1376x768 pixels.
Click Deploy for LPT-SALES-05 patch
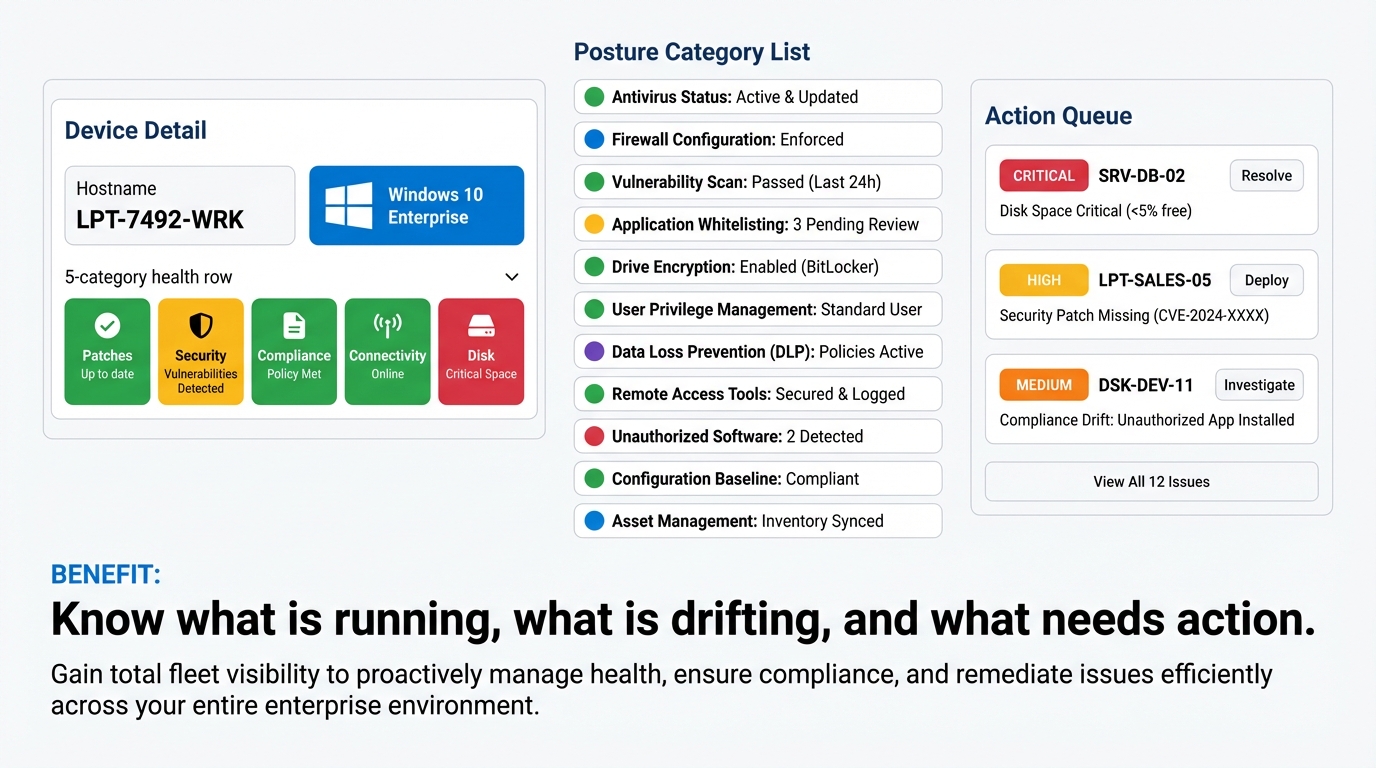pyautogui.click(x=1266, y=280)
